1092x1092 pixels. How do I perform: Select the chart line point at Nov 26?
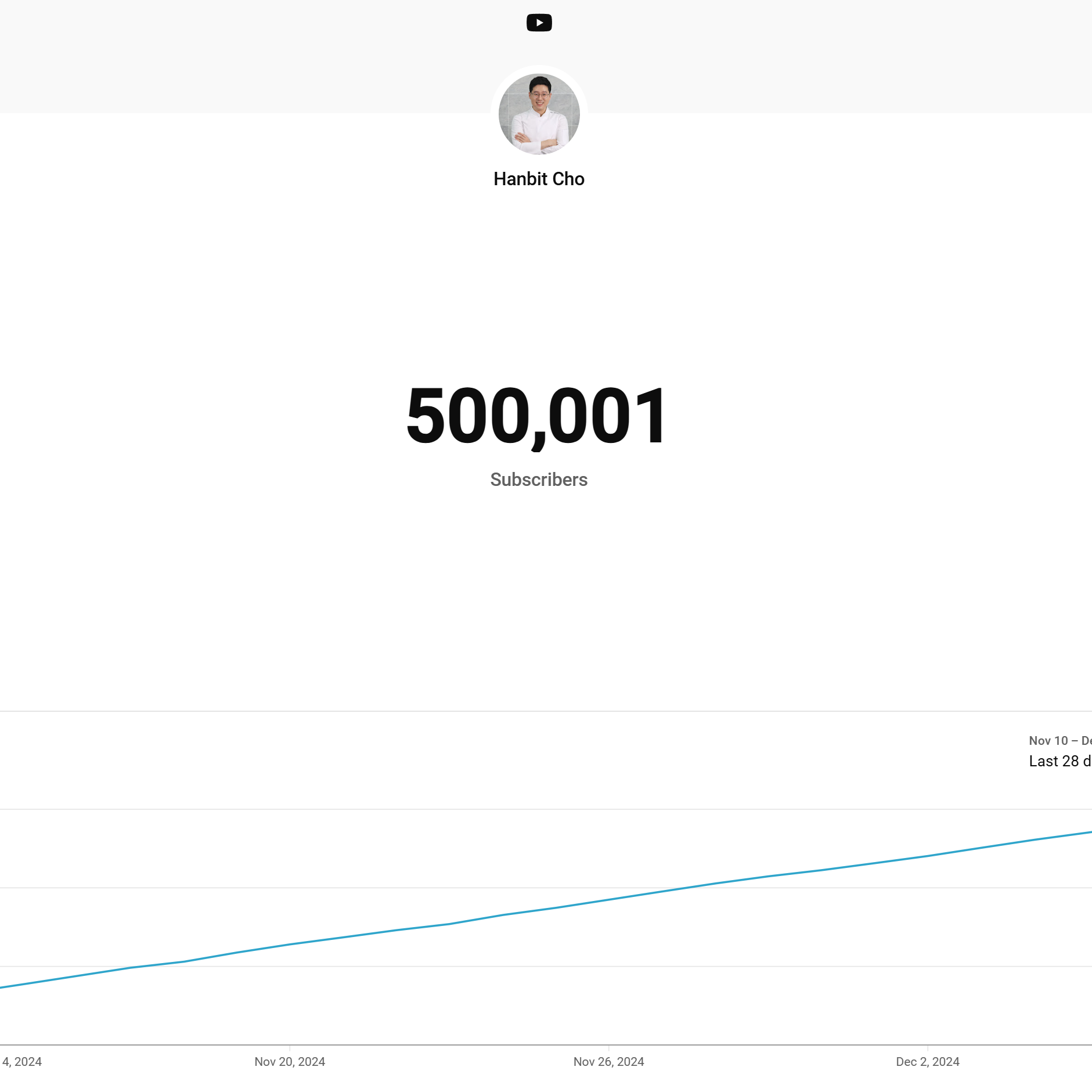point(608,900)
